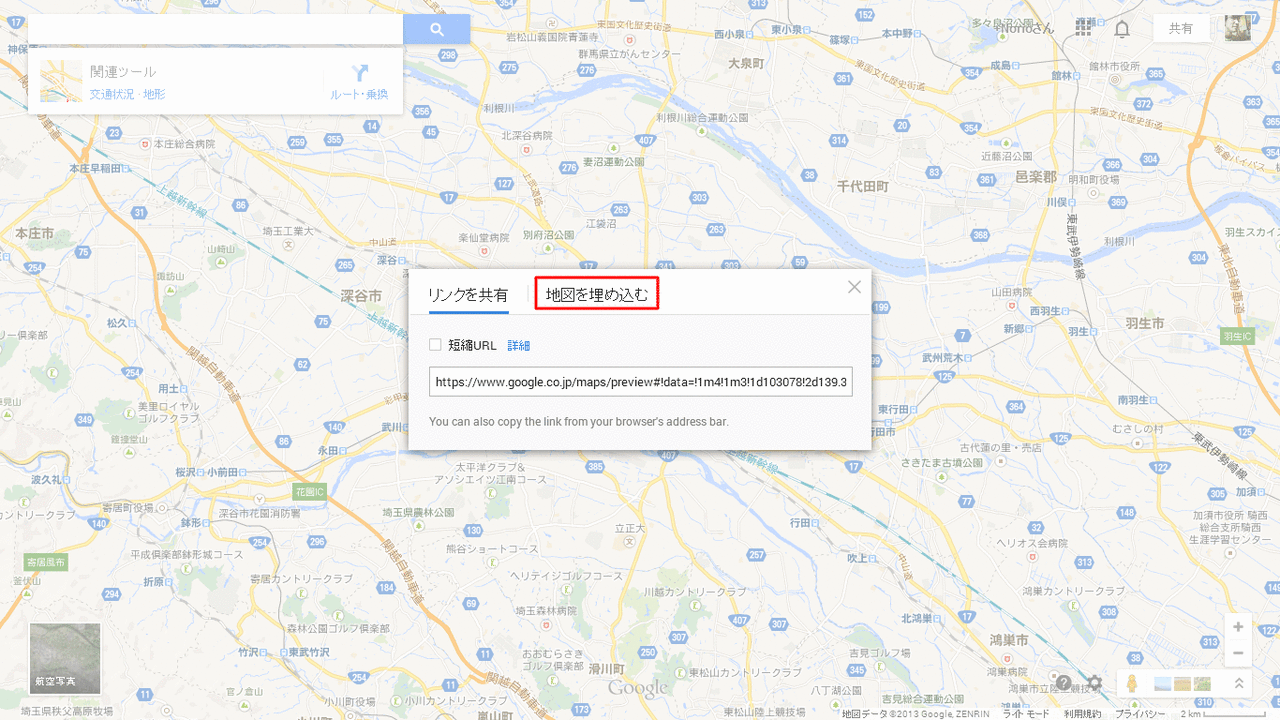
Task: Zoom out with the minus button
Action: pyautogui.click(x=1238, y=653)
